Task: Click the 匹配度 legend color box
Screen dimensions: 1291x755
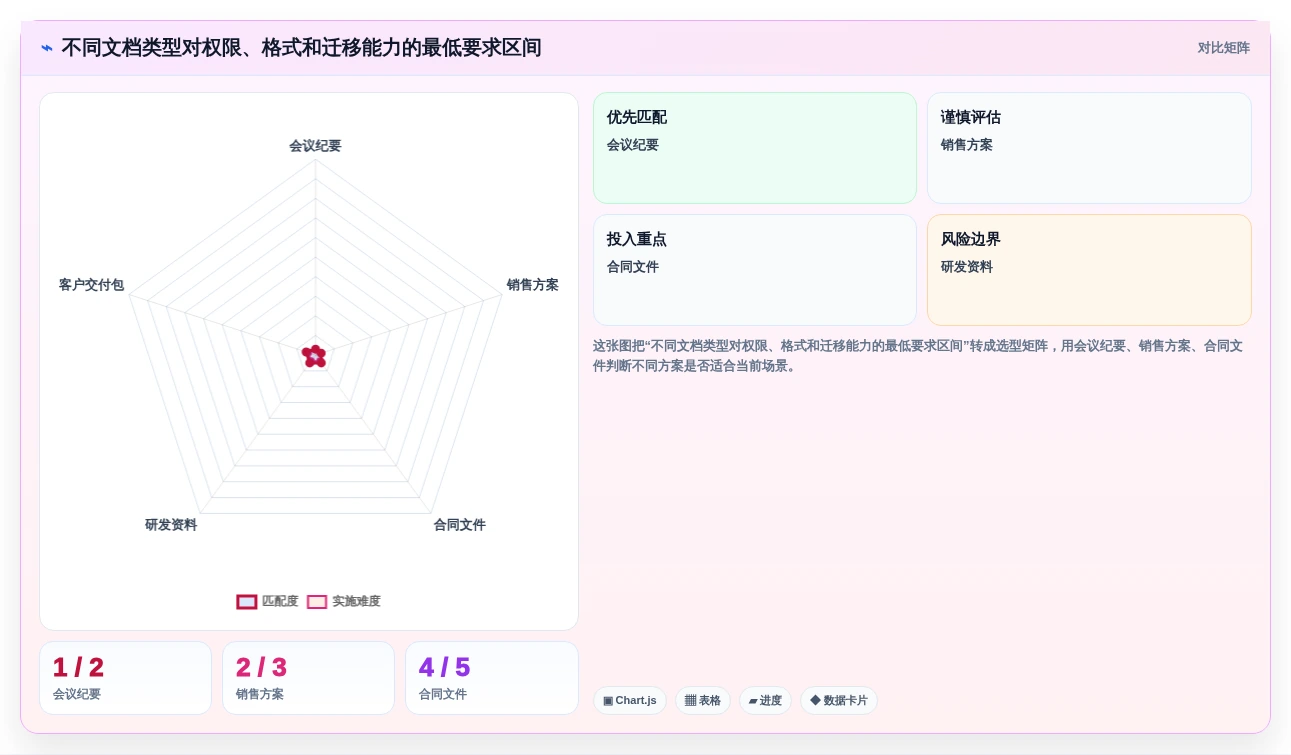Action: [247, 602]
